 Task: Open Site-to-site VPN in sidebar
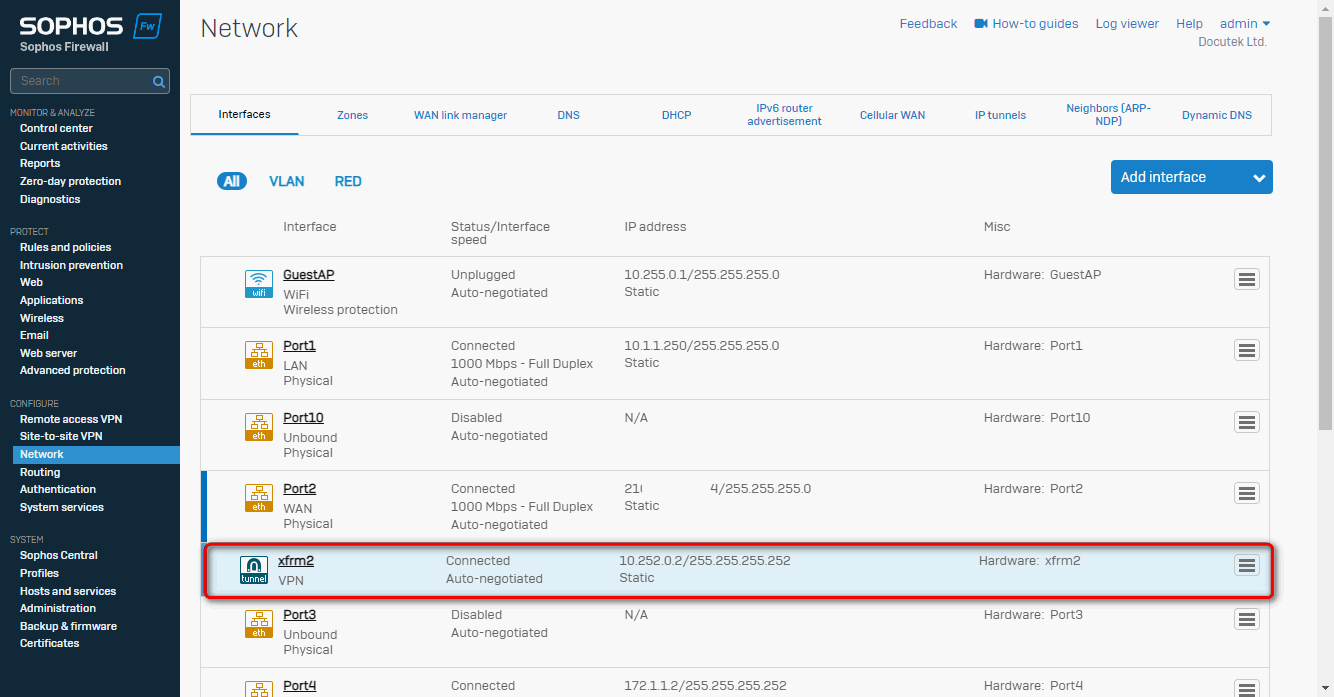(x=61, y=436)
